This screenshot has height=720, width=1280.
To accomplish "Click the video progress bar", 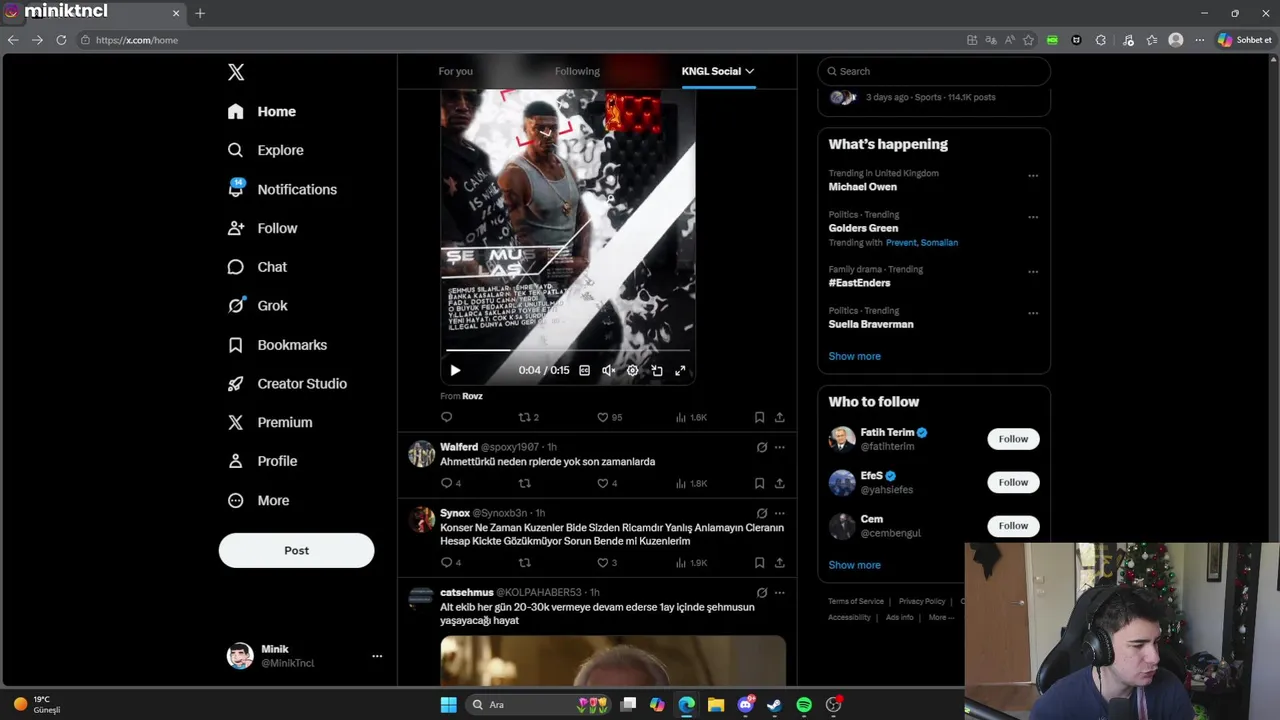I will click(567, 350).
